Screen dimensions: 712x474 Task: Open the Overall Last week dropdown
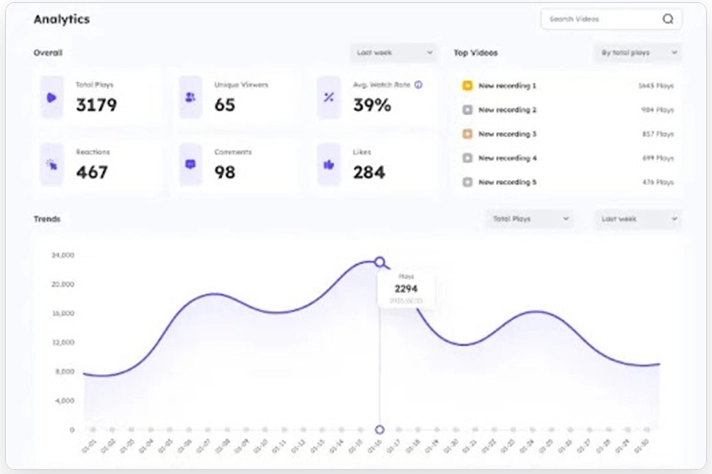pyautogui.click(x=395, y=52)
